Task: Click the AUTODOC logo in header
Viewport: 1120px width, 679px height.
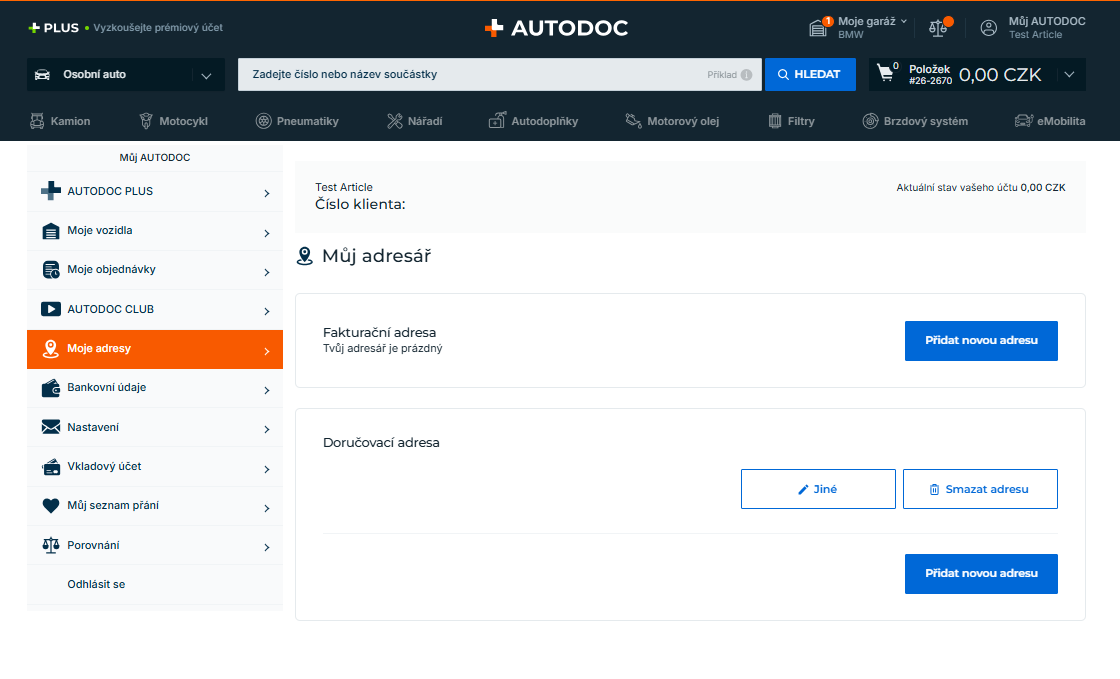Action: (556, 28)
